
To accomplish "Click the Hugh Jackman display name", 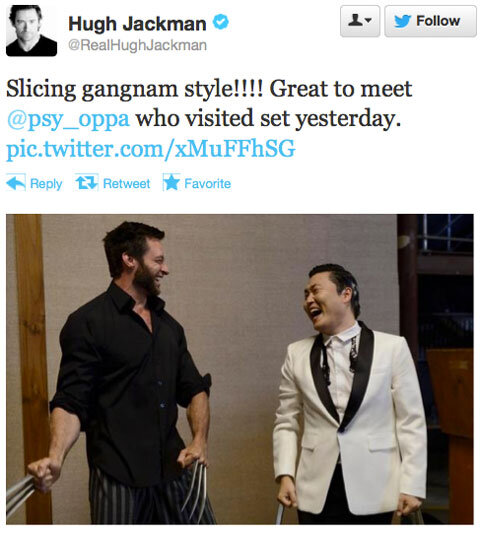I will point(137,24).
